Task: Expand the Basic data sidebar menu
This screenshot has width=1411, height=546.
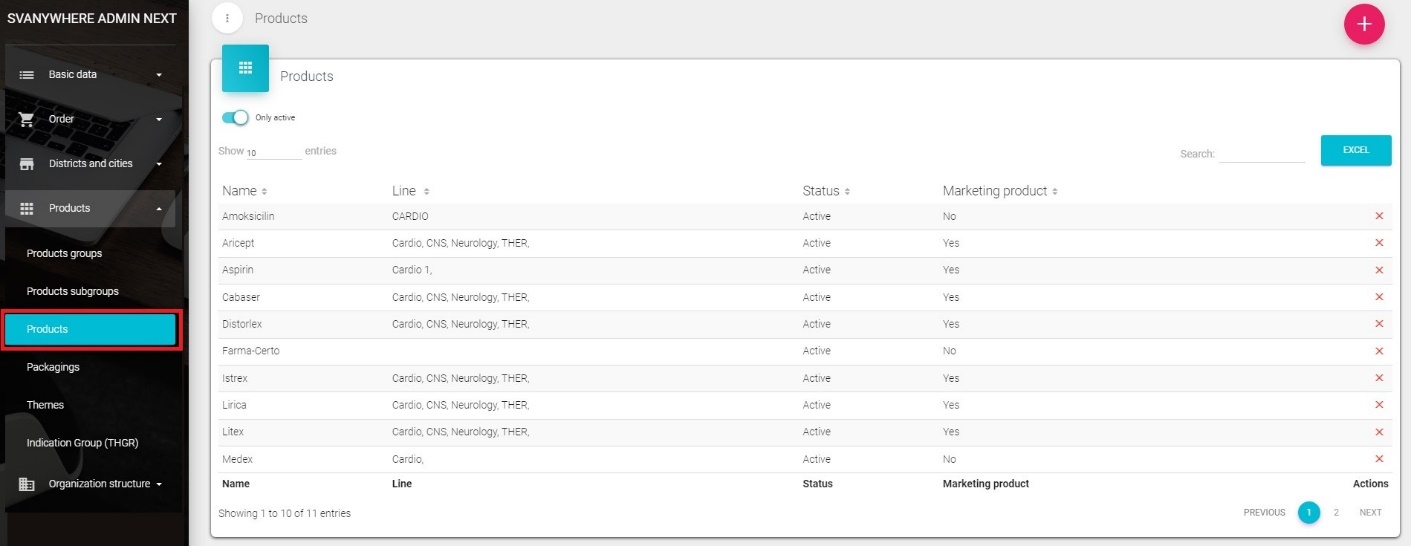Action: pyautogui.click(x=90, y=75)
